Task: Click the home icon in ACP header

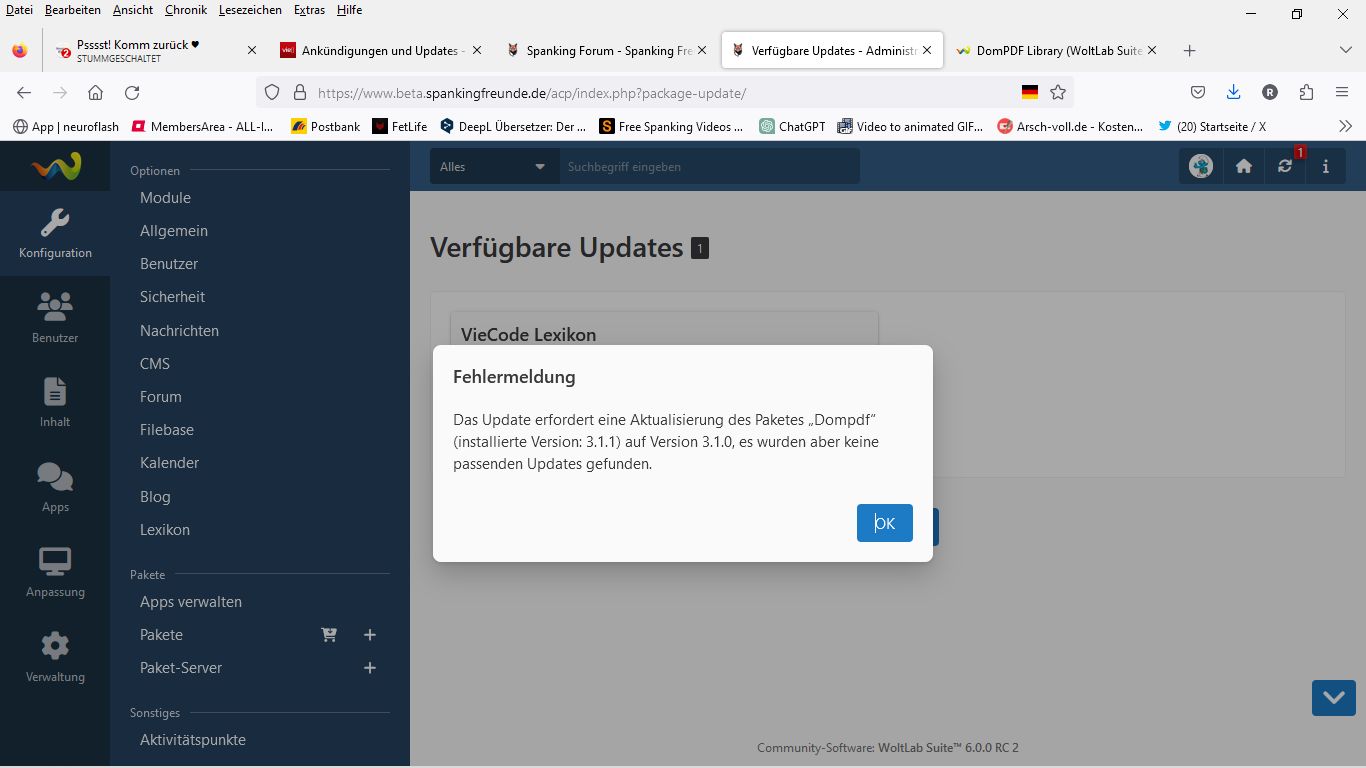Action: coord(1244,167)
